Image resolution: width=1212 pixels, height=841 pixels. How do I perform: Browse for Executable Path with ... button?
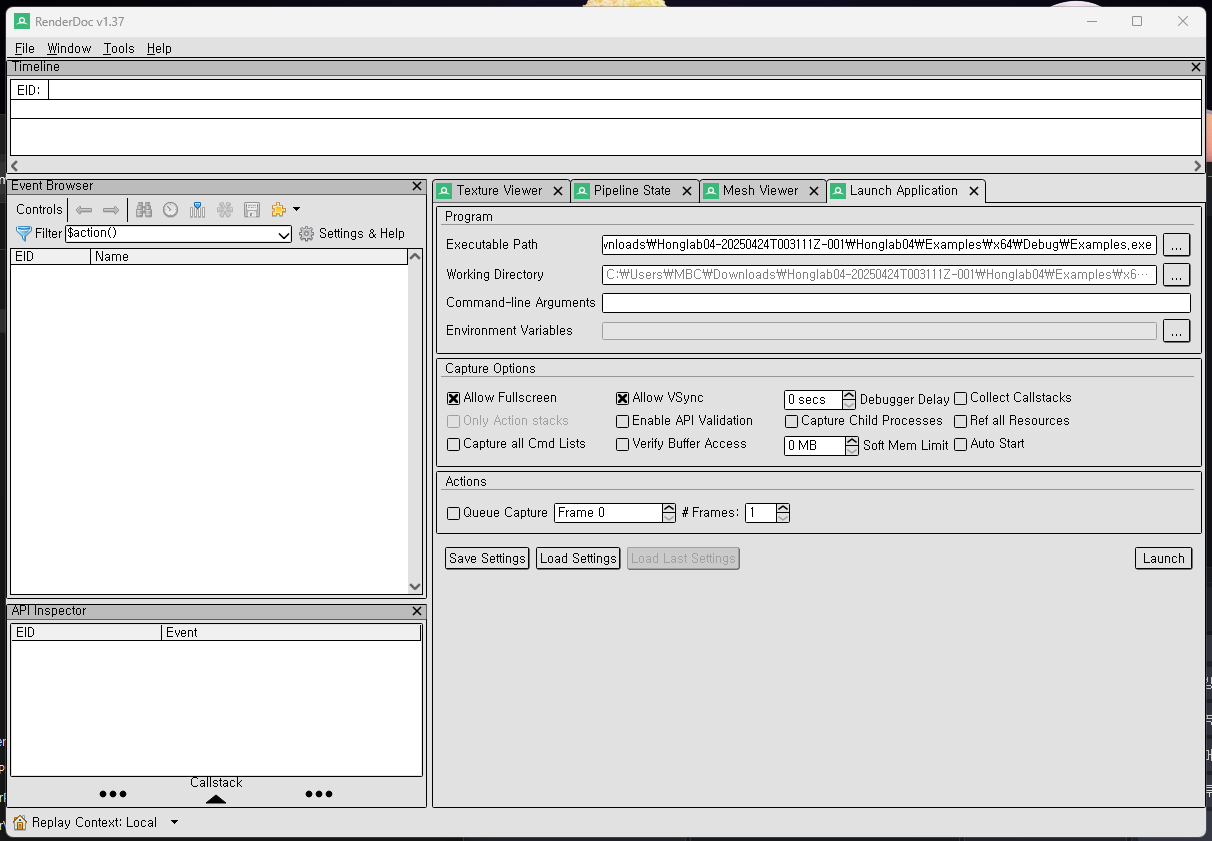(1176, 245)
